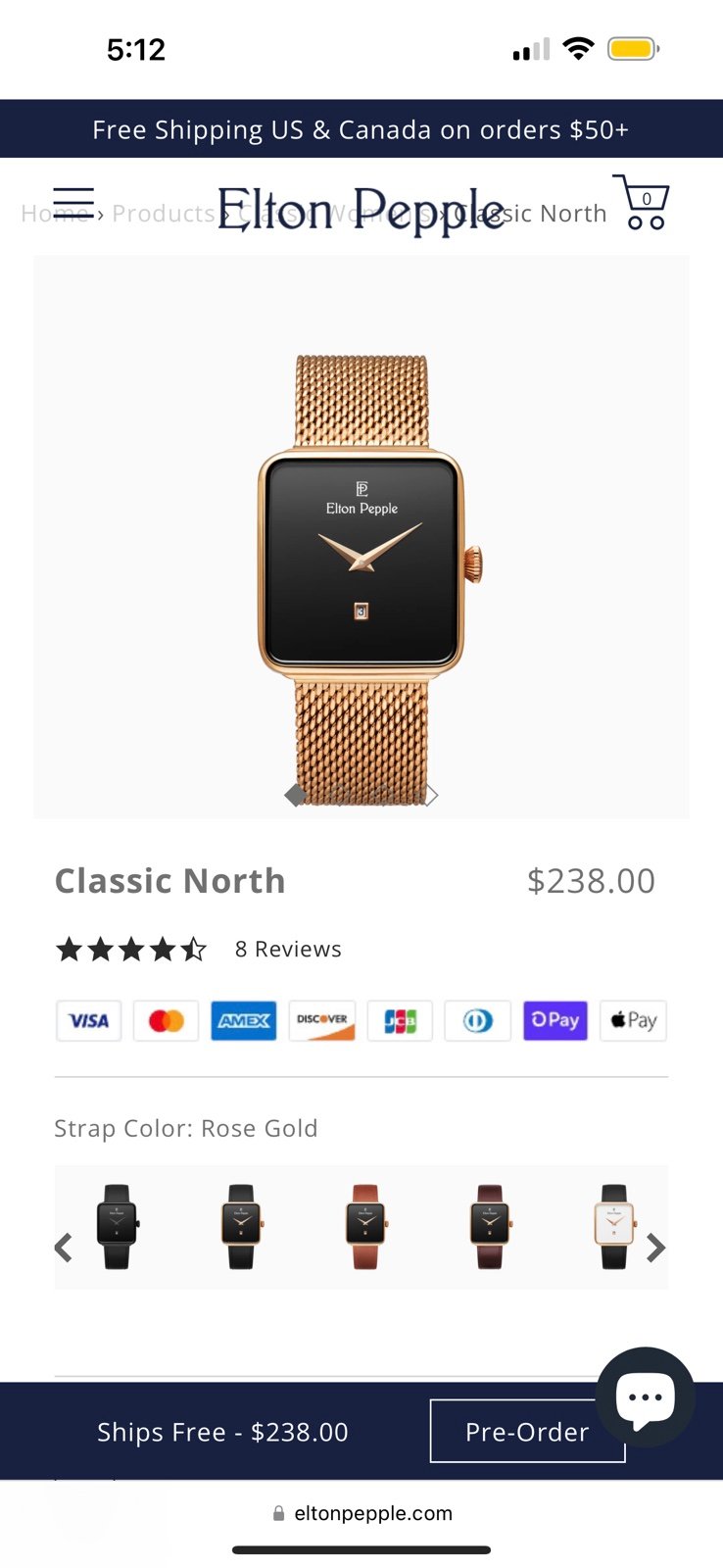The height and width of the screenshot is (1568, 723).
Task: Click the Discover card icon
Action: (x=322, y=1020)
